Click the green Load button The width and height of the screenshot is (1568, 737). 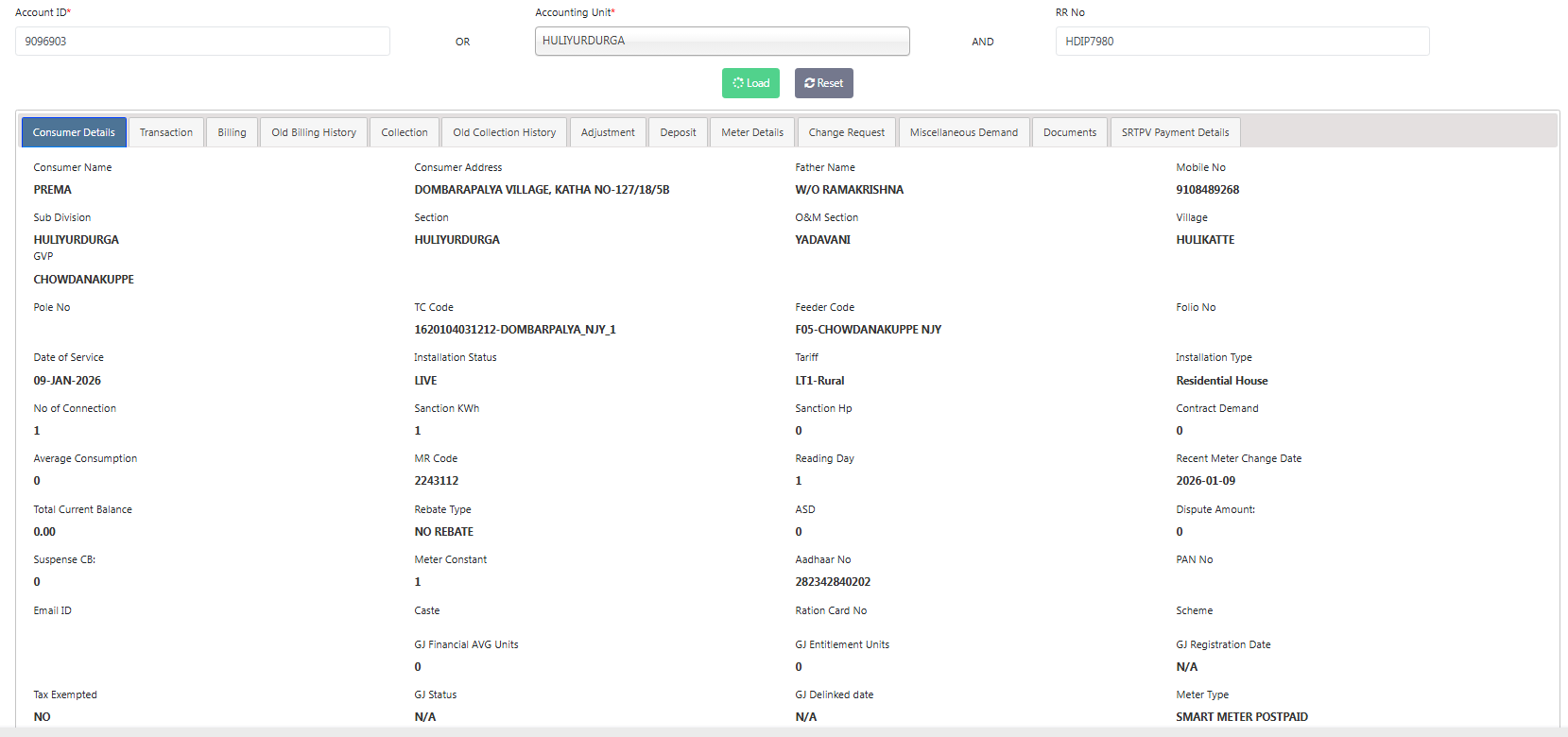click(x=750, y=83)
